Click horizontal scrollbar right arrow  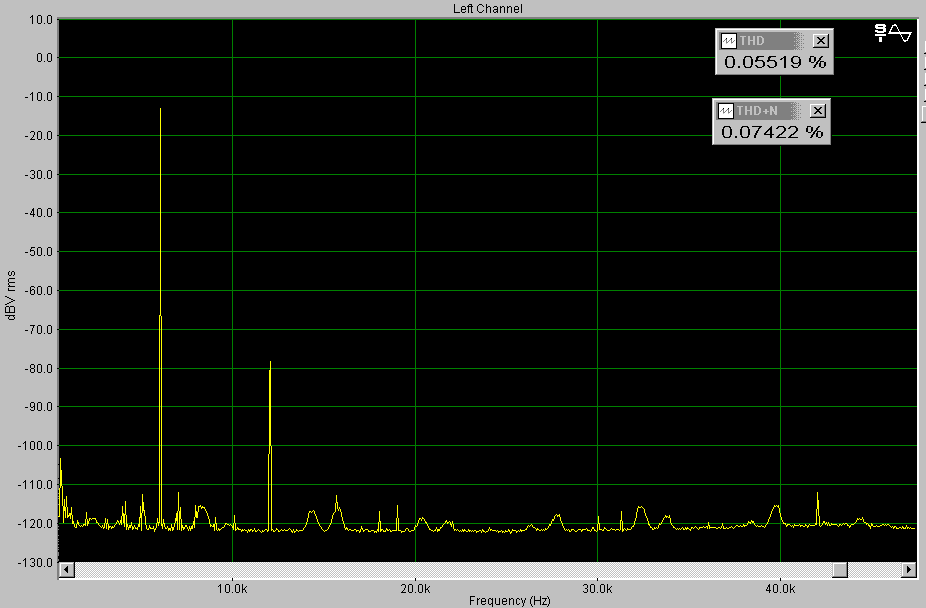pyautogui.click(x=908, y=570)
